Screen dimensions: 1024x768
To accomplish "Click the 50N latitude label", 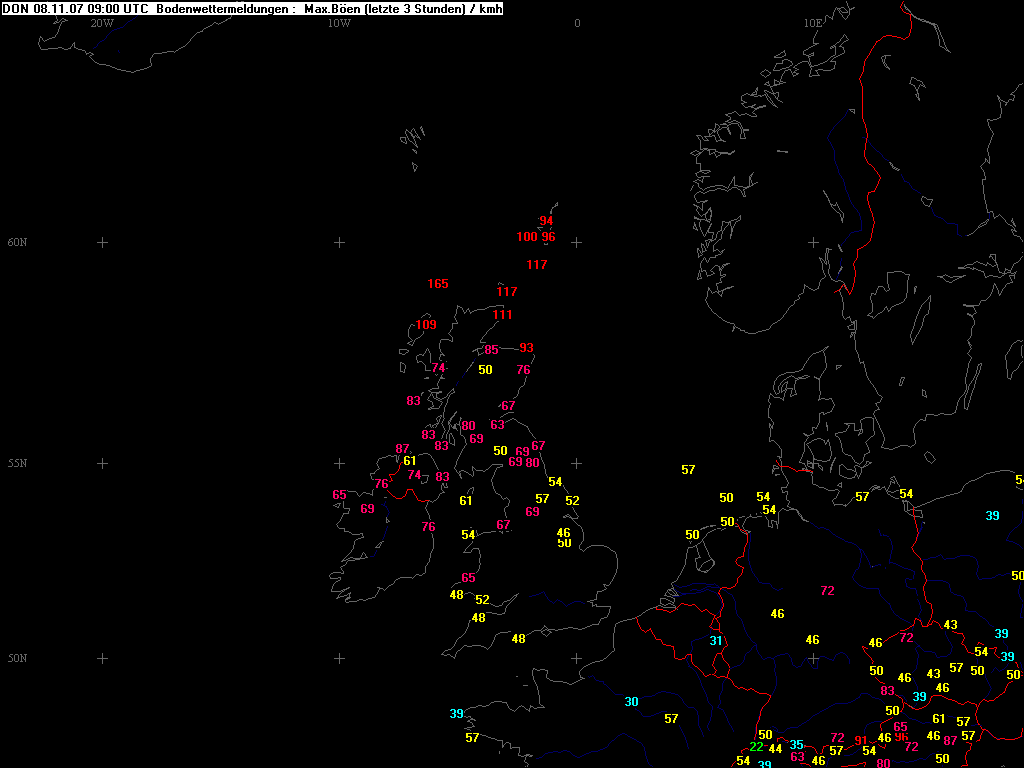I will click(17, 659).
